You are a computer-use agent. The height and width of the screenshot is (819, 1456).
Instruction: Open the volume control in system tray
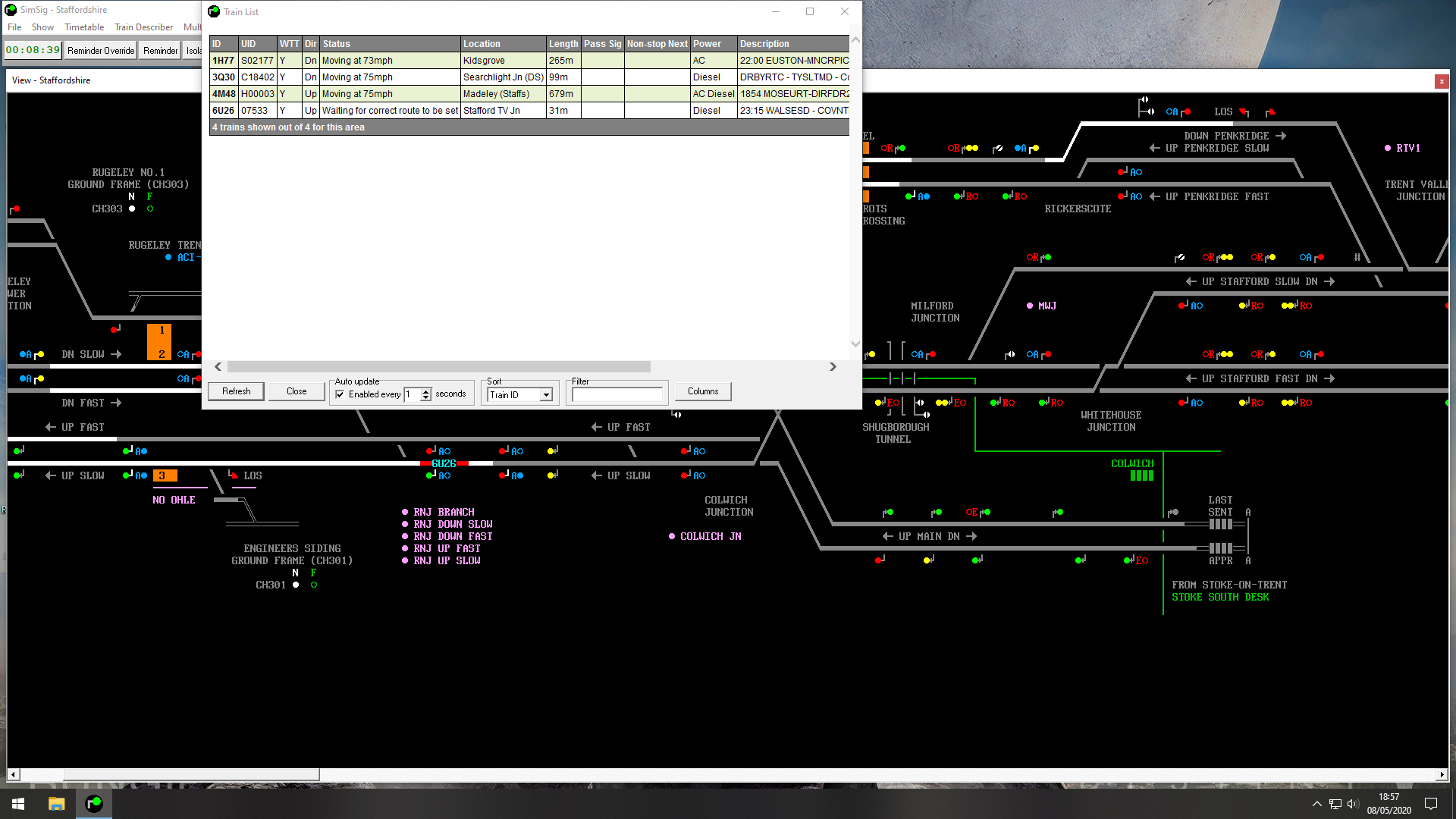coord(1353,804)
